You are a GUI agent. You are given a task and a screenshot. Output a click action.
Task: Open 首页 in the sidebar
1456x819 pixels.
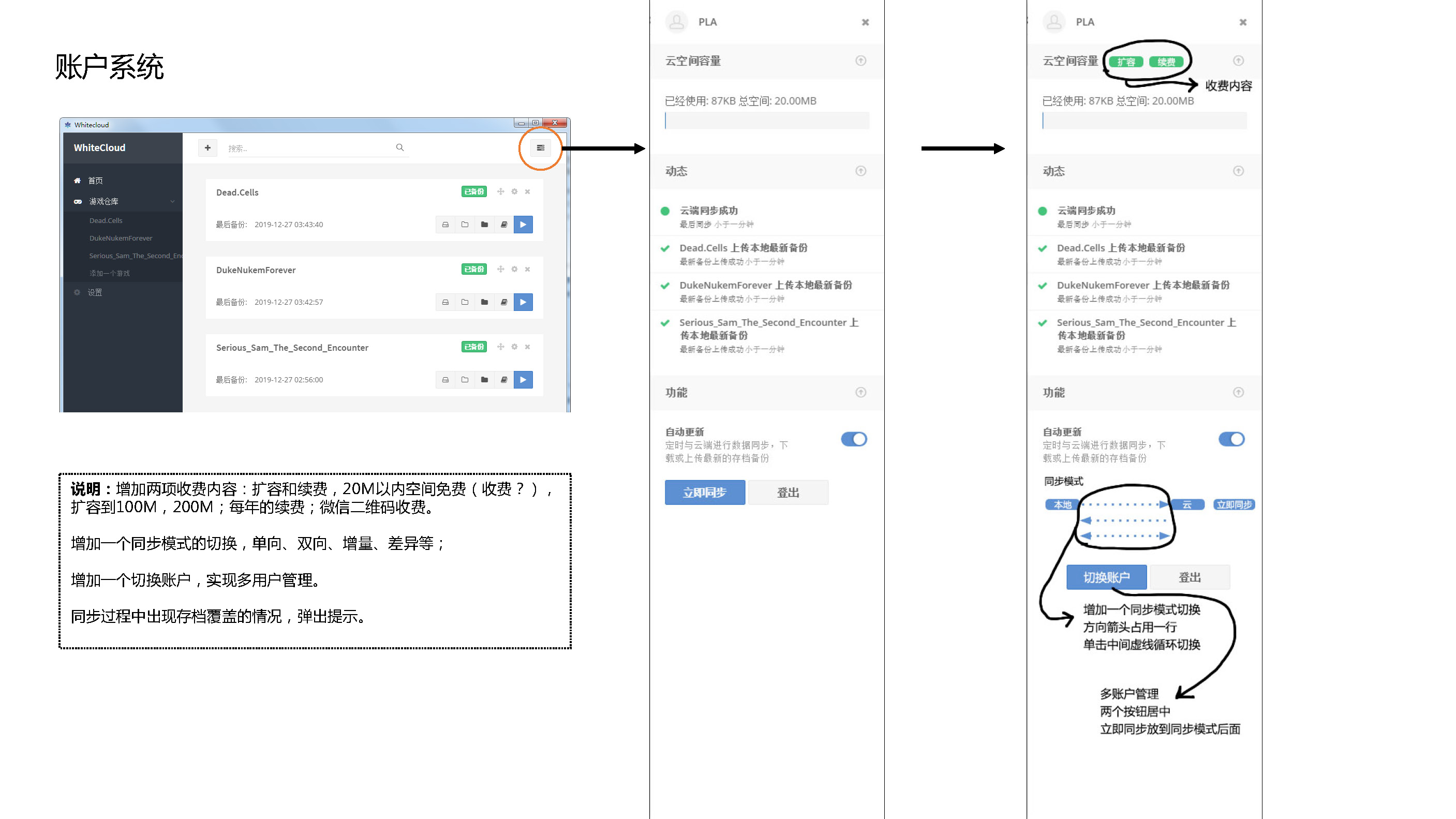point(95,181)
